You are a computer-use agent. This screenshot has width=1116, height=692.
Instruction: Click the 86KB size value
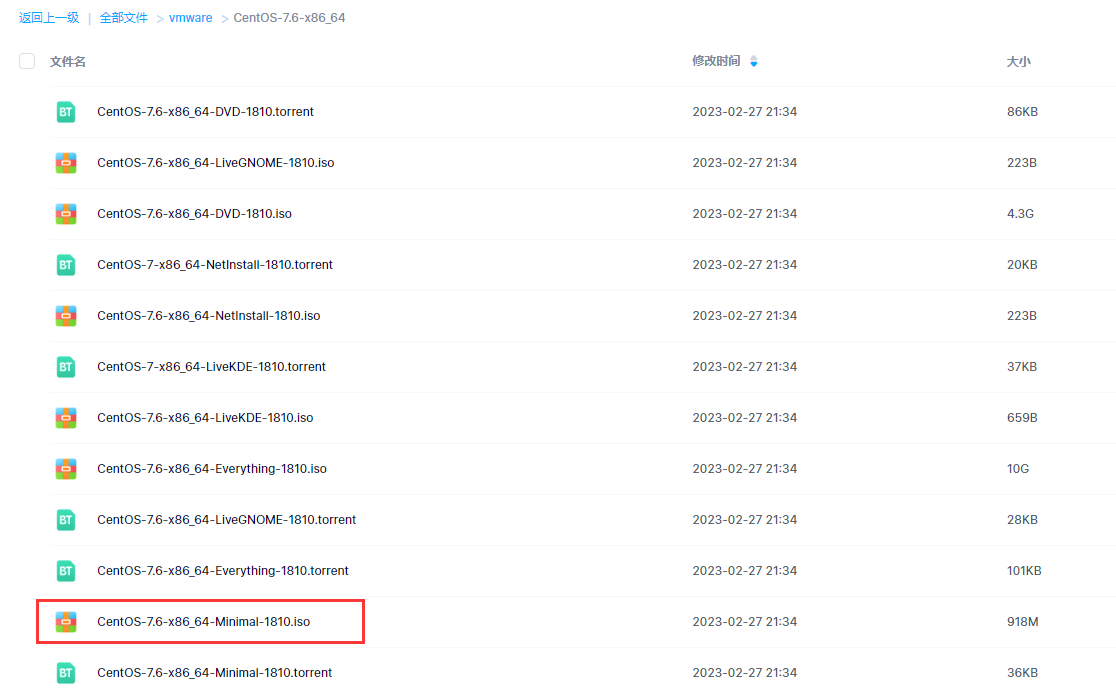coord(1022,112)
